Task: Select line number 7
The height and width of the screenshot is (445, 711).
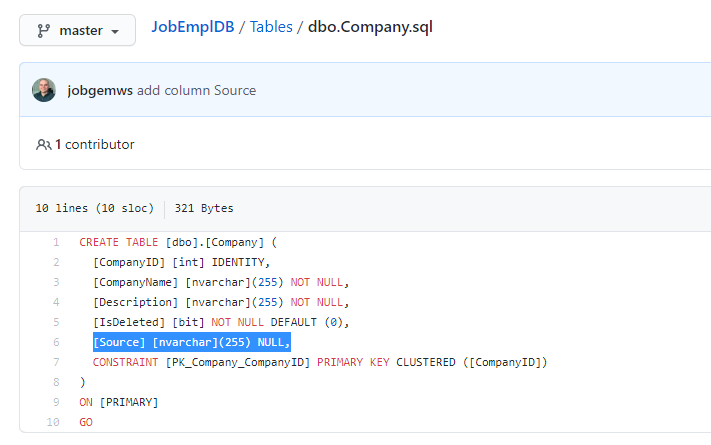Action: click(x=56, y=362)
